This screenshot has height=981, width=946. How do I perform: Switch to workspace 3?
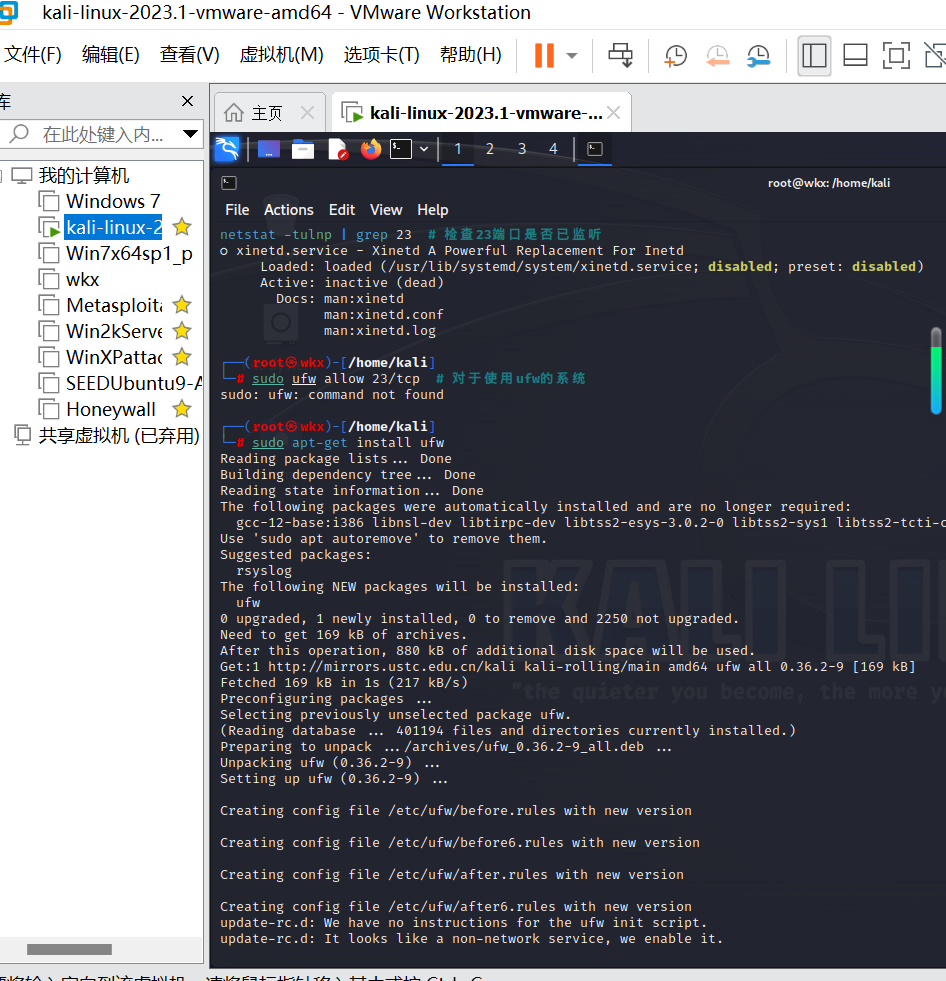522,149
